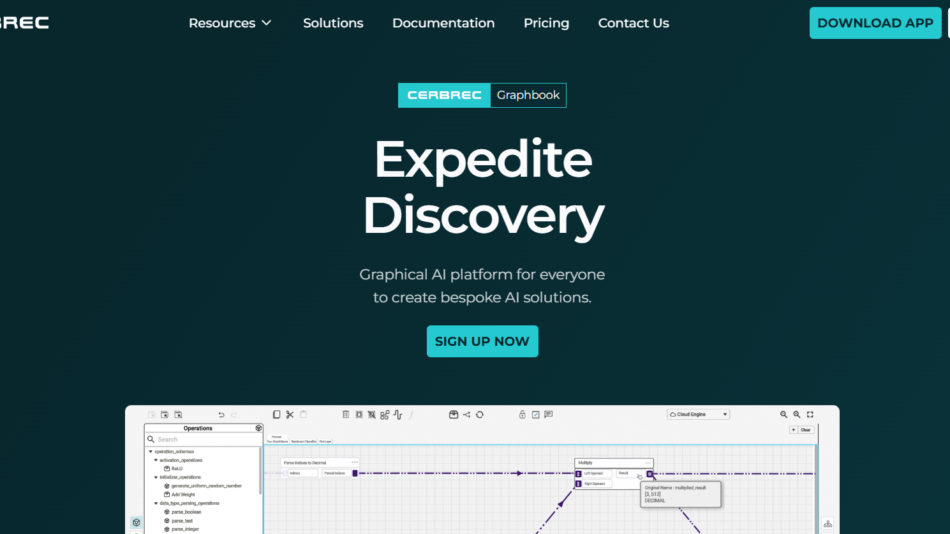
Task: Collapse the activation_operations tree node
Action: pyautogui.click(x=158, y=460)
